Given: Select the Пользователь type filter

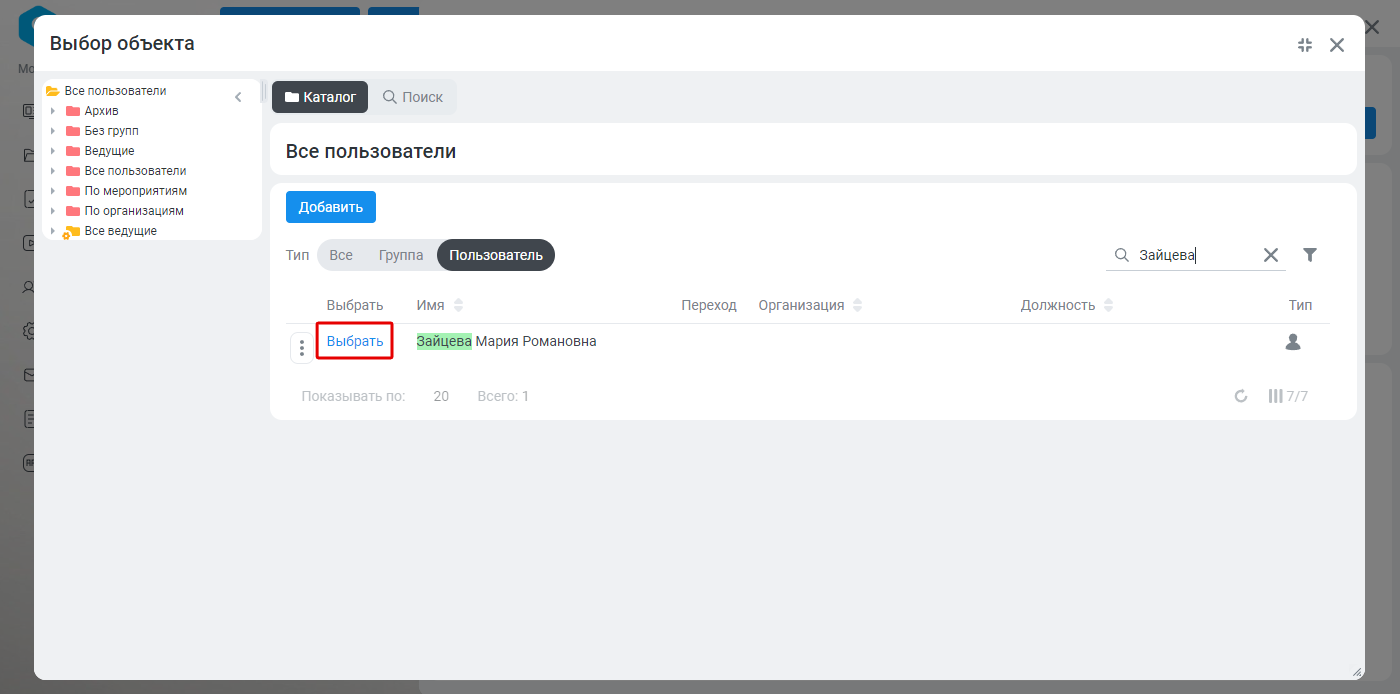Looking at the screenshot, I should point(496,255).
